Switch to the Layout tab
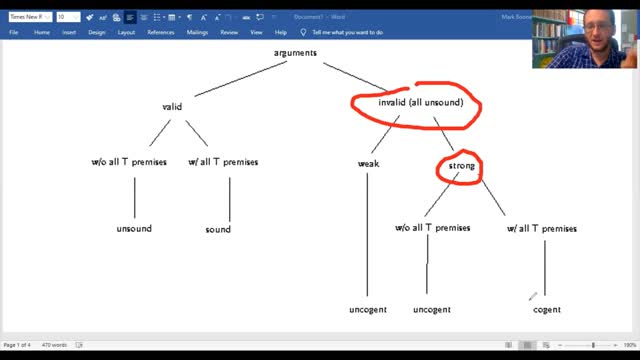 pyautogui.click(x=126, y=32)
